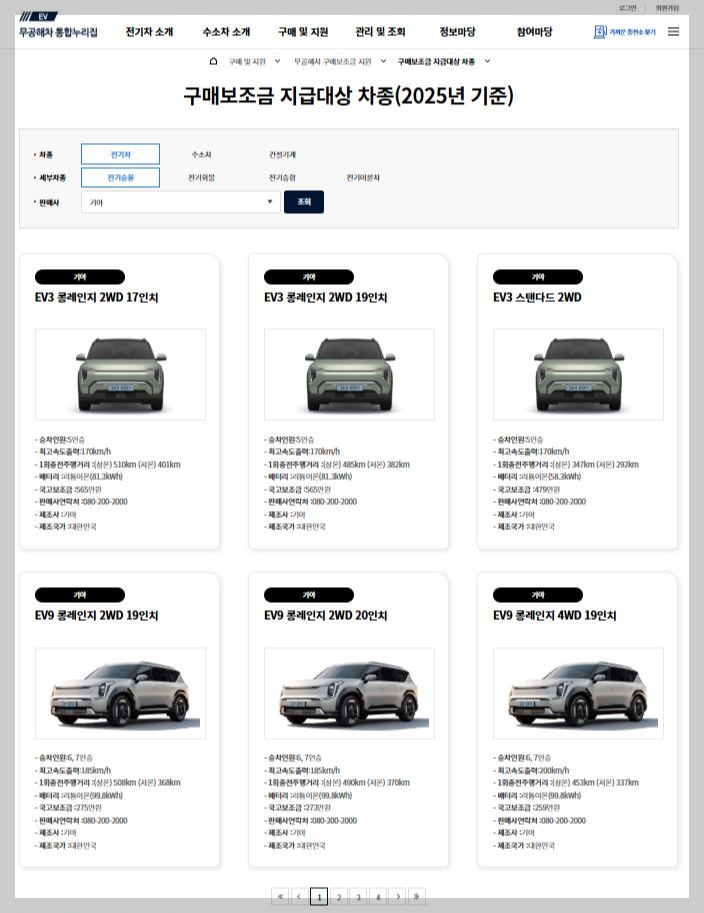Click the nearby charging station finder icon
This screenshot has width=704, height=913.
coord(600,32)
